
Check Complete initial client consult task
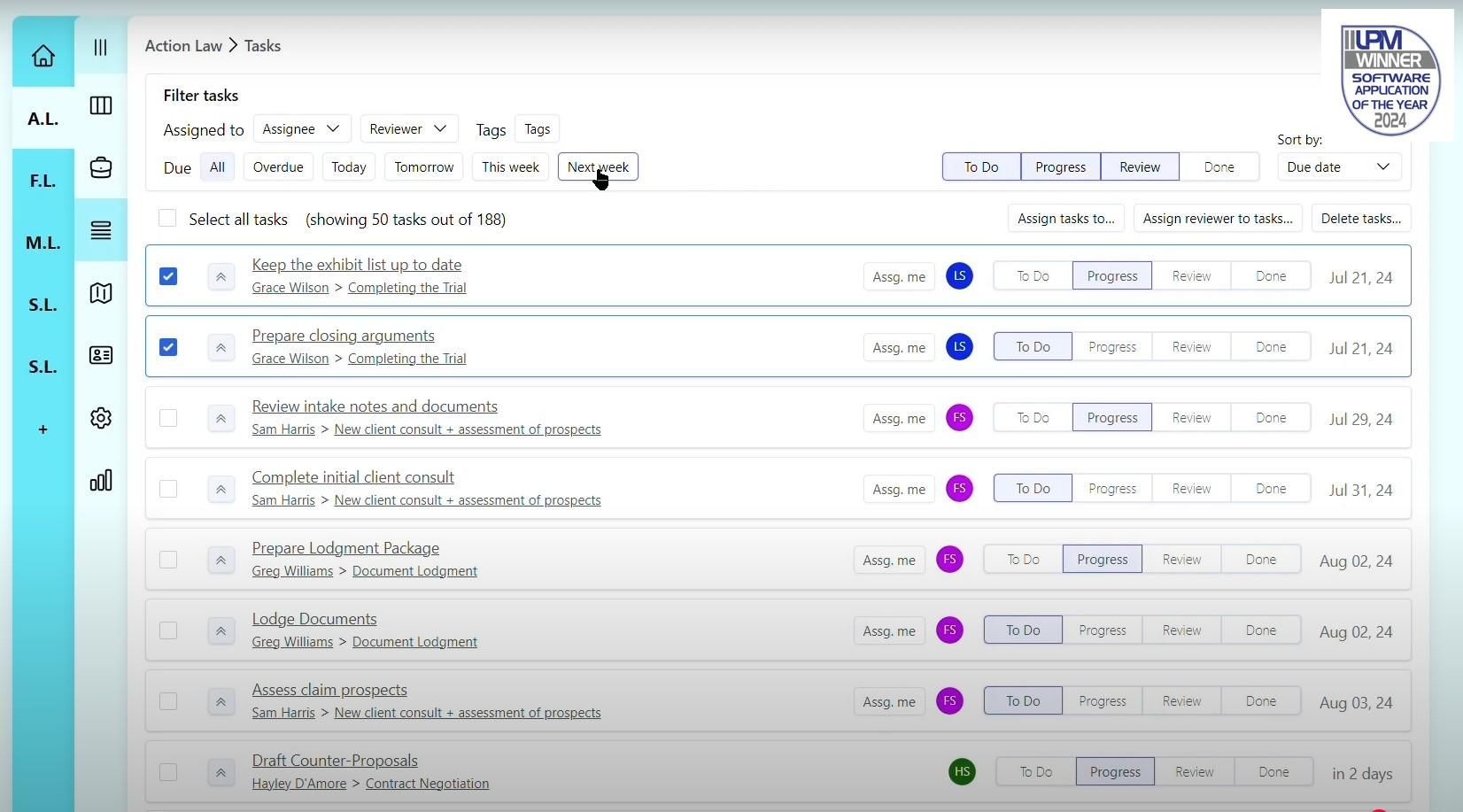coord(168,489)
